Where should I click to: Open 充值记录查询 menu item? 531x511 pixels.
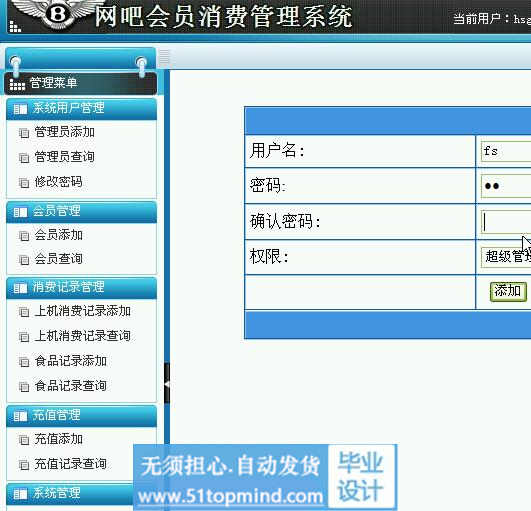pos(70,464)
